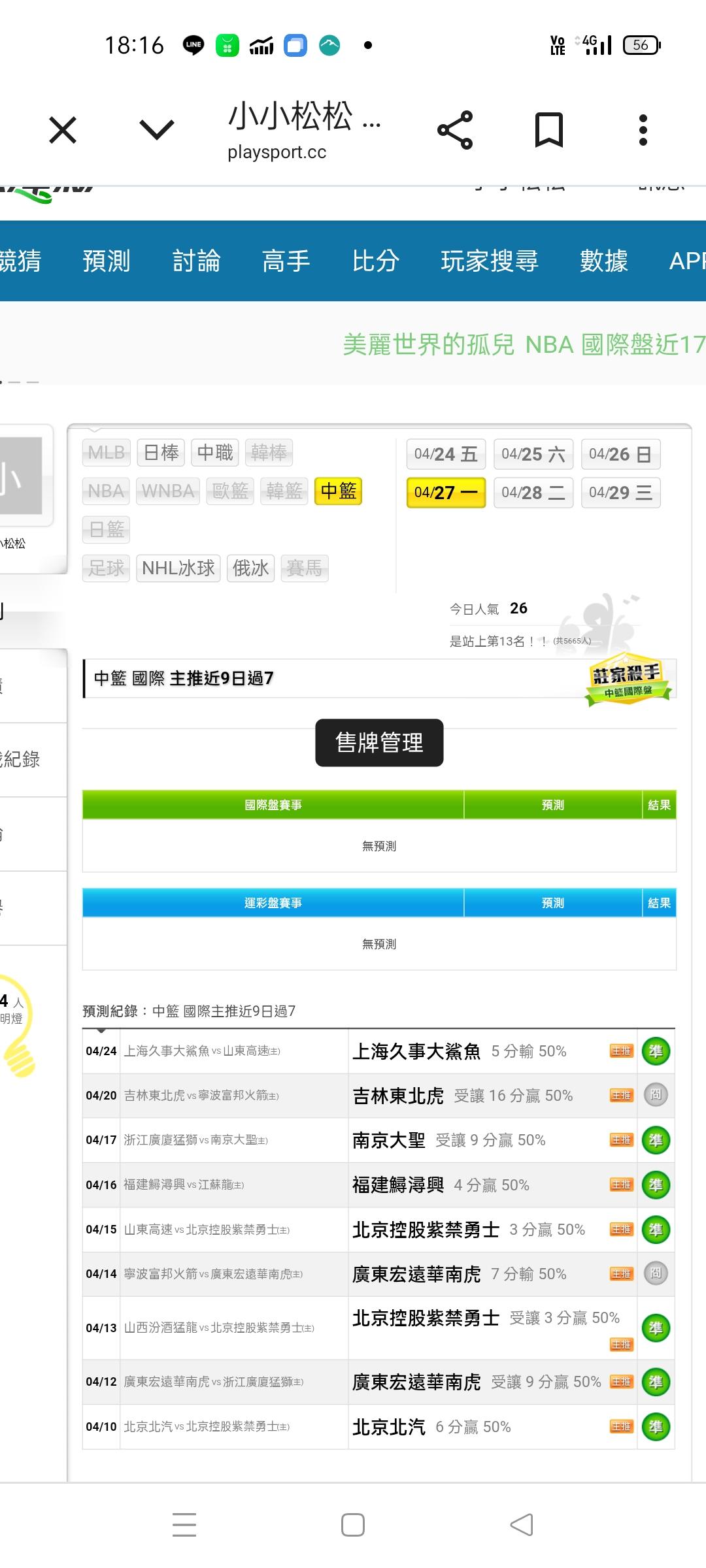Click grey result icon on 04/20 row

[656, 1094]
